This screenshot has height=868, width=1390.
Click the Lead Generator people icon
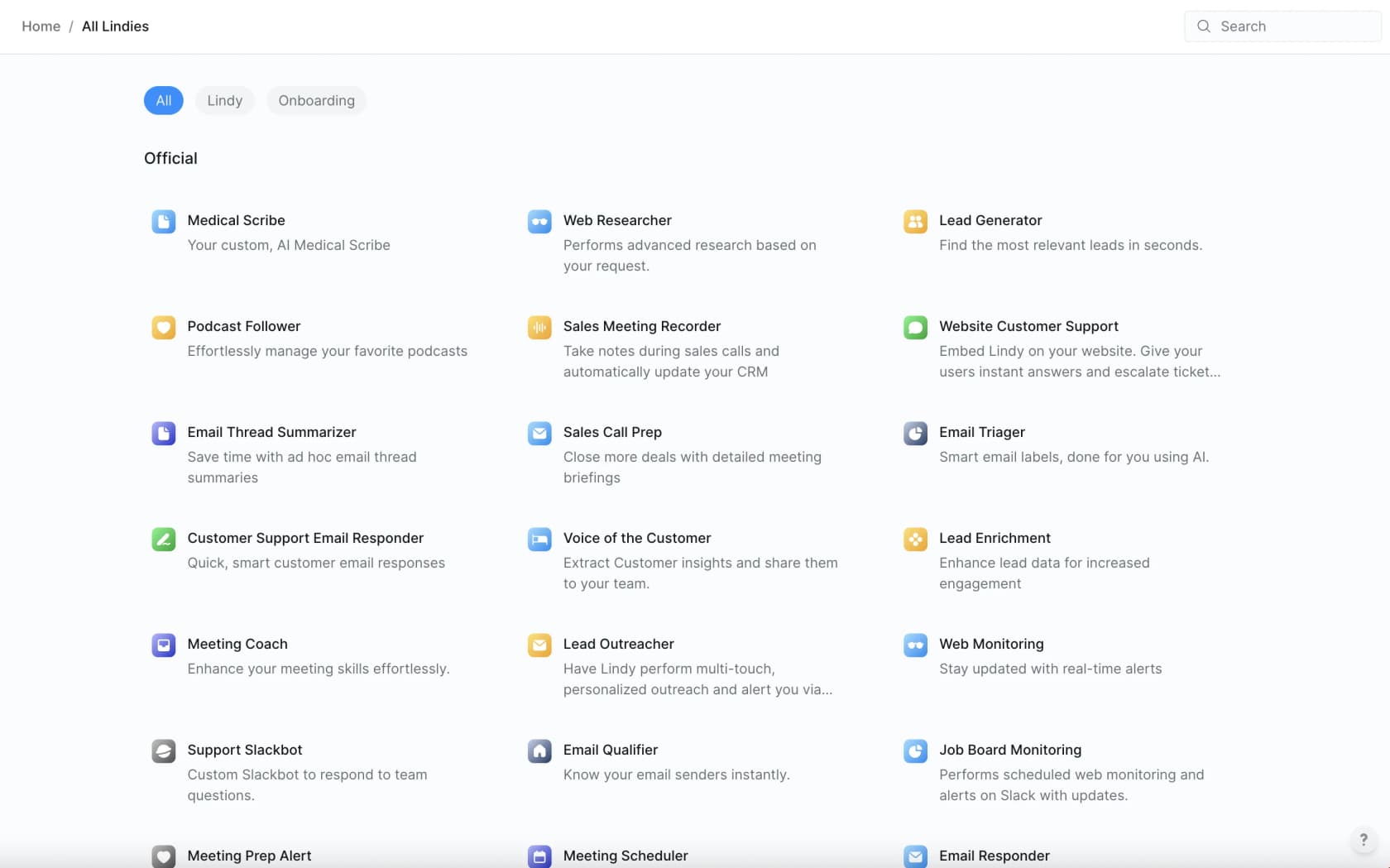click(915, 221)
